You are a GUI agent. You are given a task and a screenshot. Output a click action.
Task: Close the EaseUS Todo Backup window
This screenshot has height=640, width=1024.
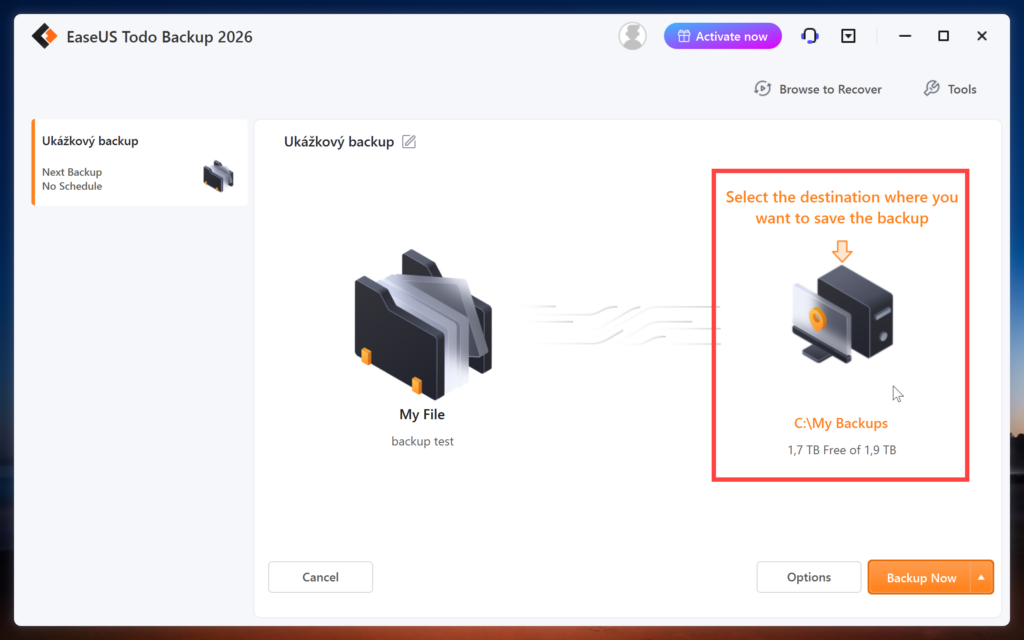[x=982, y=36]
